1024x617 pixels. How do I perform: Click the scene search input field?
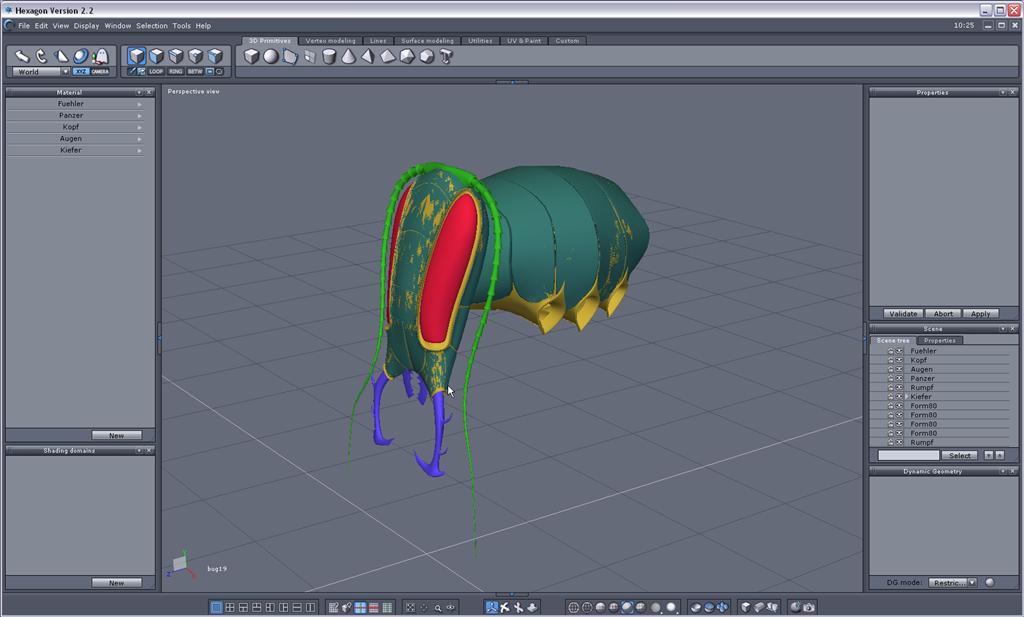pyautogui.click(x=908, y=455)
